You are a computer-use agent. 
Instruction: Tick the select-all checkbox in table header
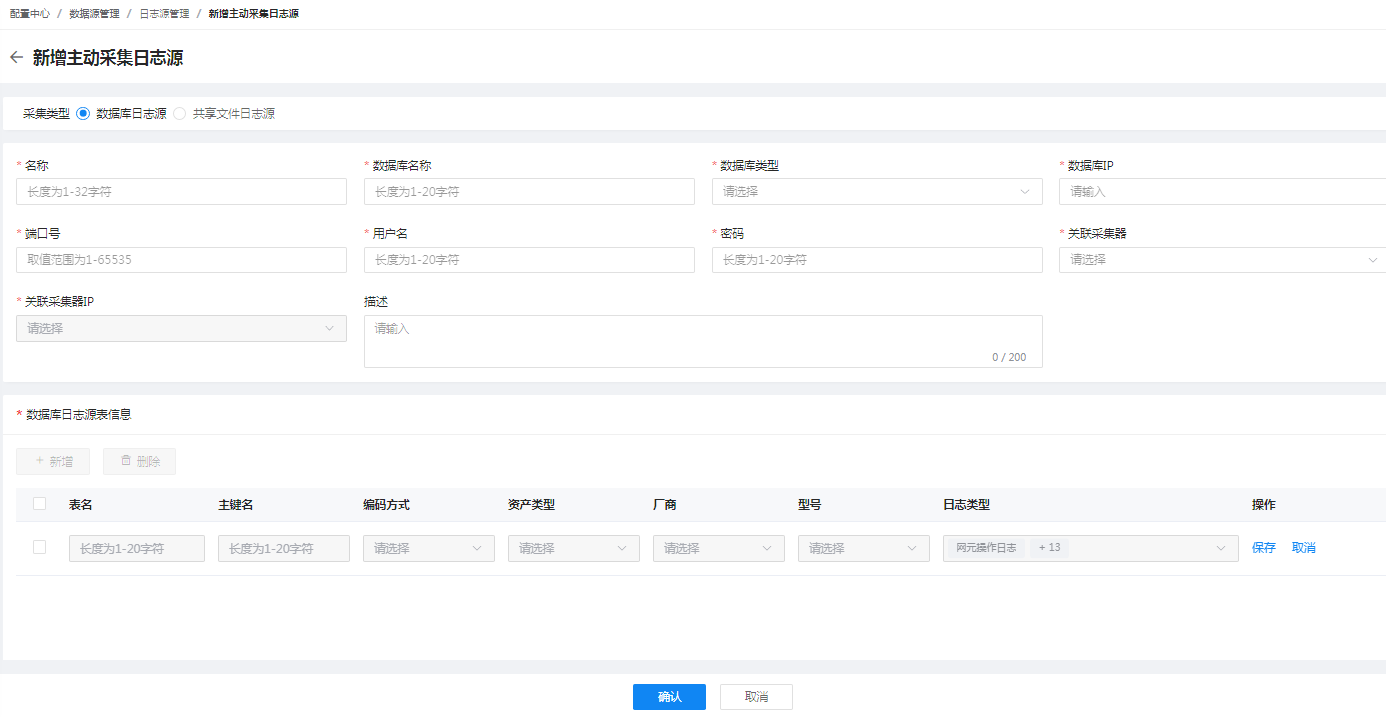[40, 504]
